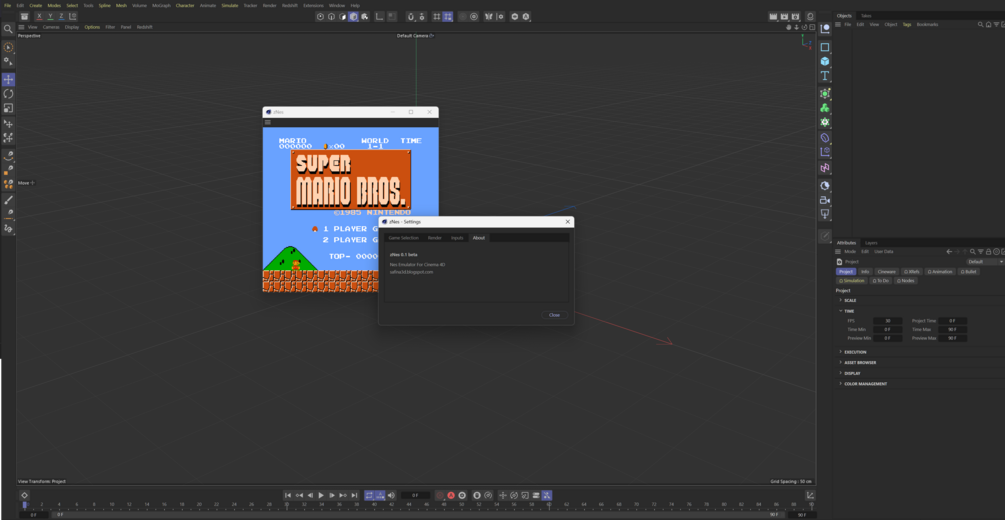Toggle loop playback mode button
The height and width of the screenshot is (520, 1005).
(370, 496)
